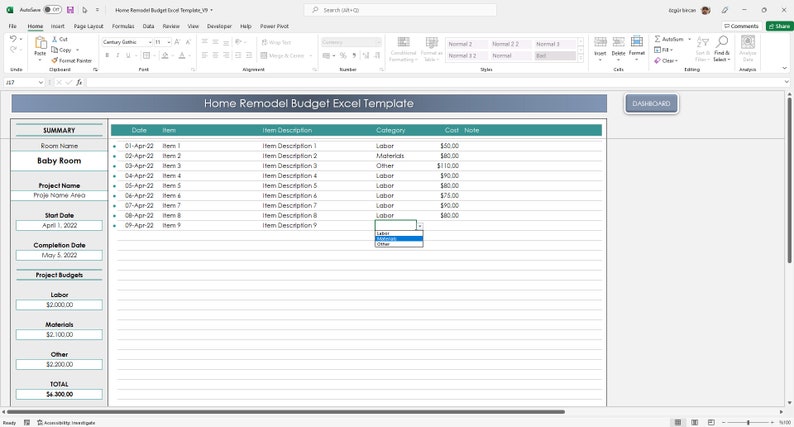
Task: Click the Analyze Data icon
Action: coord(748,42)
